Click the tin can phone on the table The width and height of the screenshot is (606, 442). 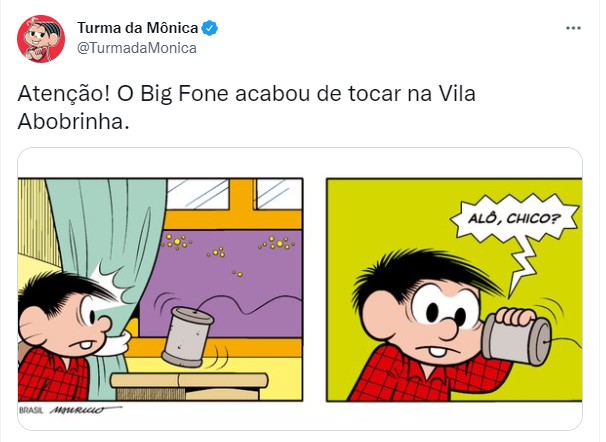(187, 337)
